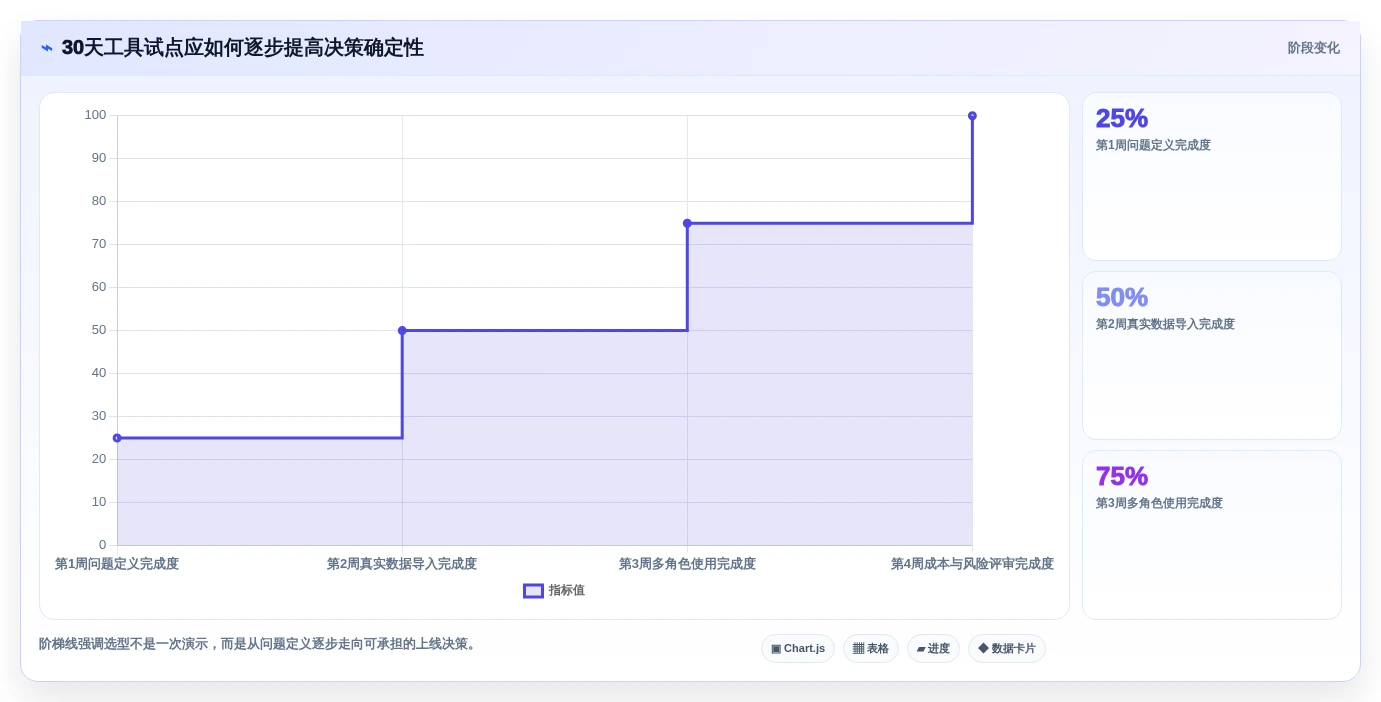Click y-axis tick label 60
This screenshot has width=1381, height=702.
98,287
